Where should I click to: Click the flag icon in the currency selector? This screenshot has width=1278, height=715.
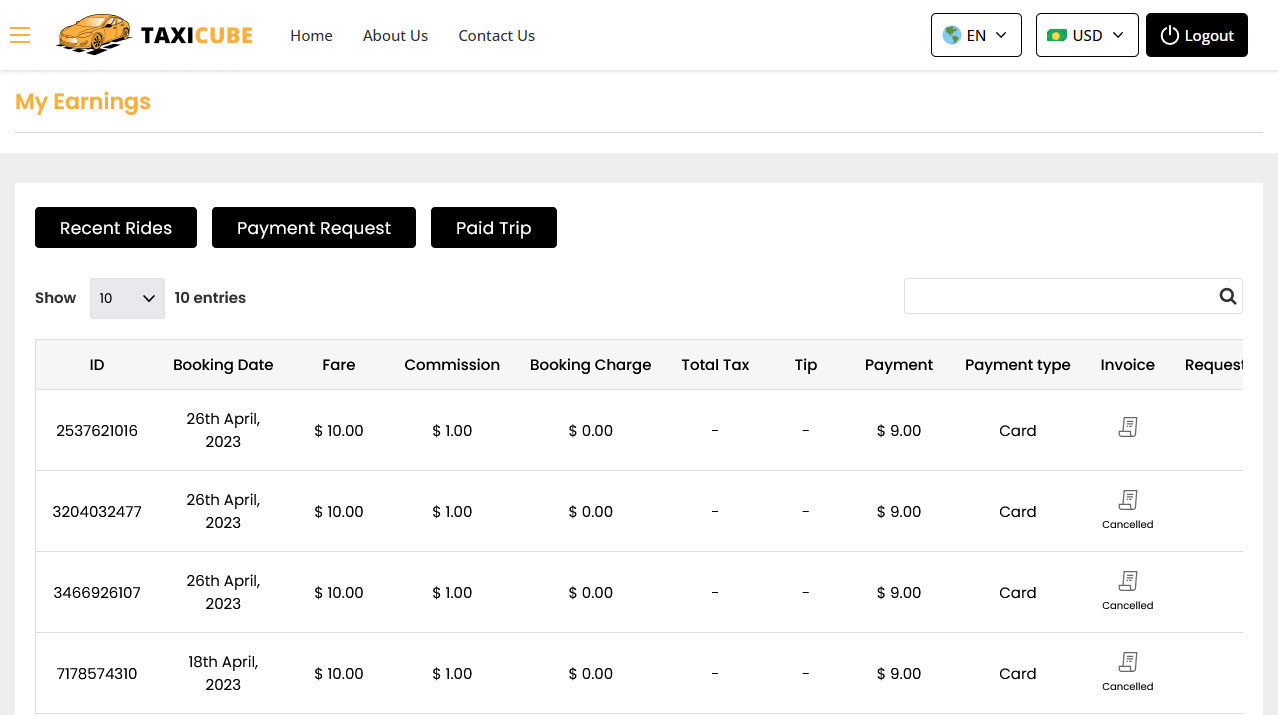[x=1057, y=35]
